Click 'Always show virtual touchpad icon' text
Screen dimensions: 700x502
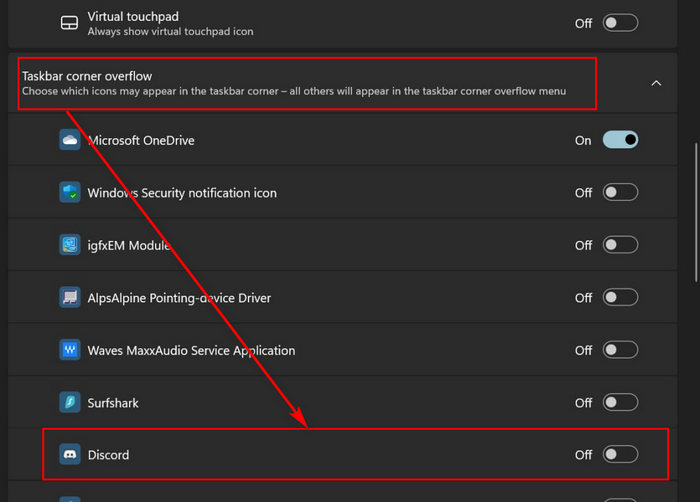(170, 32)
